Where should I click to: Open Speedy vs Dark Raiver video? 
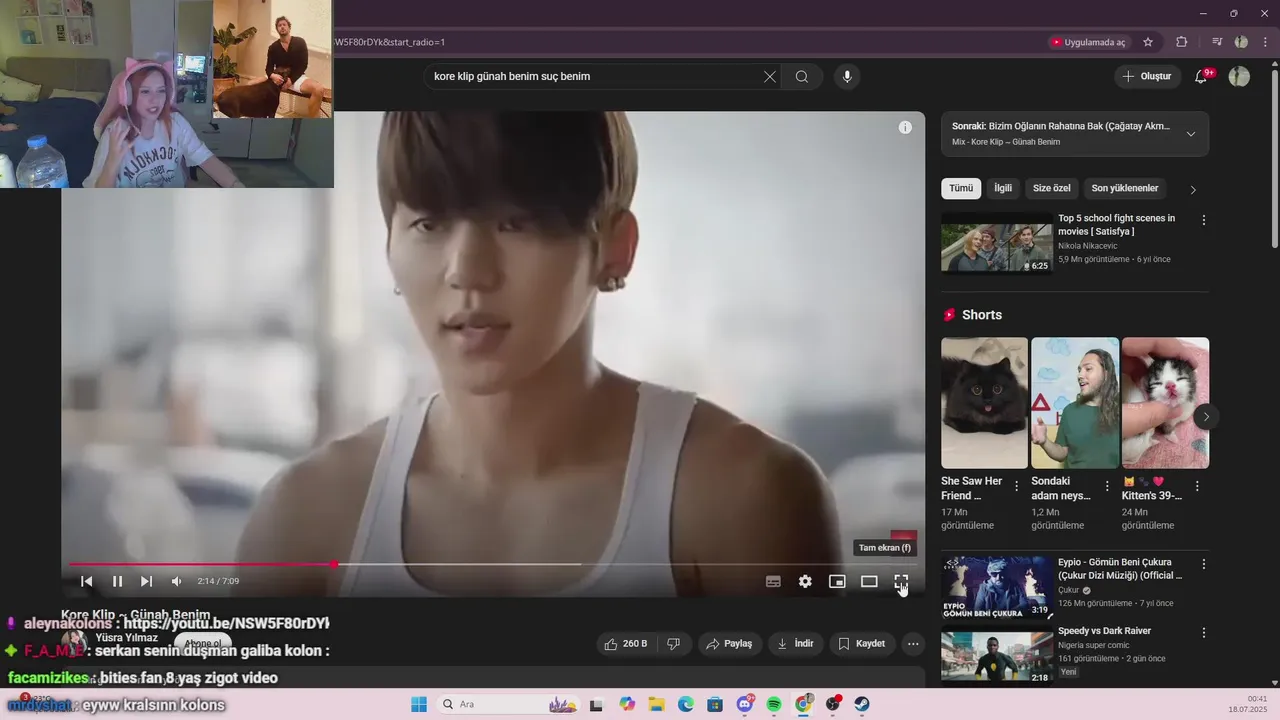[997, 657]
